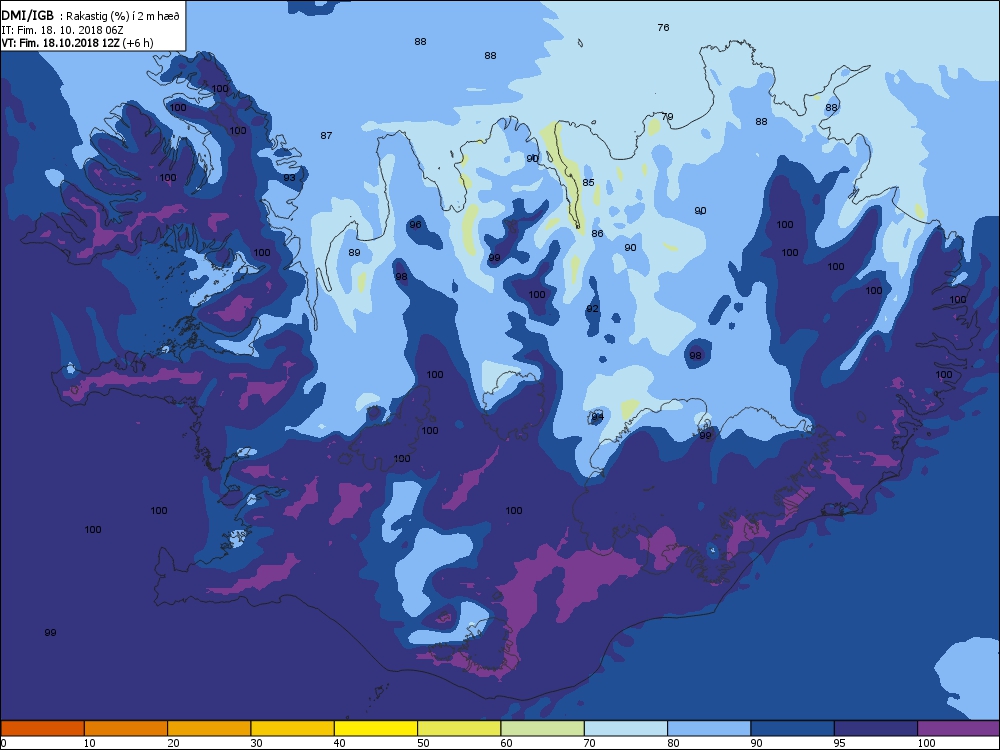
Task: Click the humidity value 85 on the map
Action: 588,182
